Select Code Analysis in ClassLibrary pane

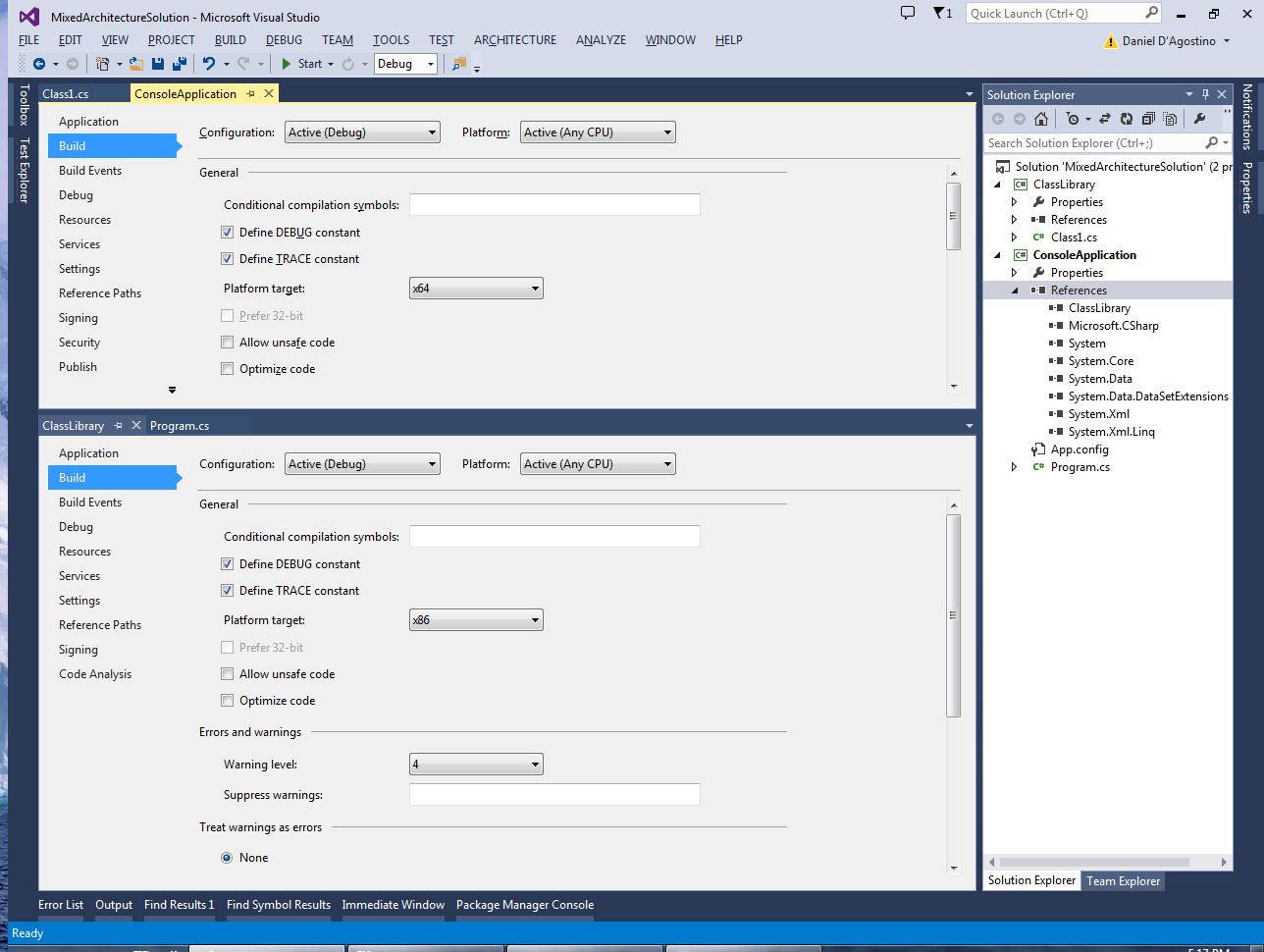click(x=95, y=674)
